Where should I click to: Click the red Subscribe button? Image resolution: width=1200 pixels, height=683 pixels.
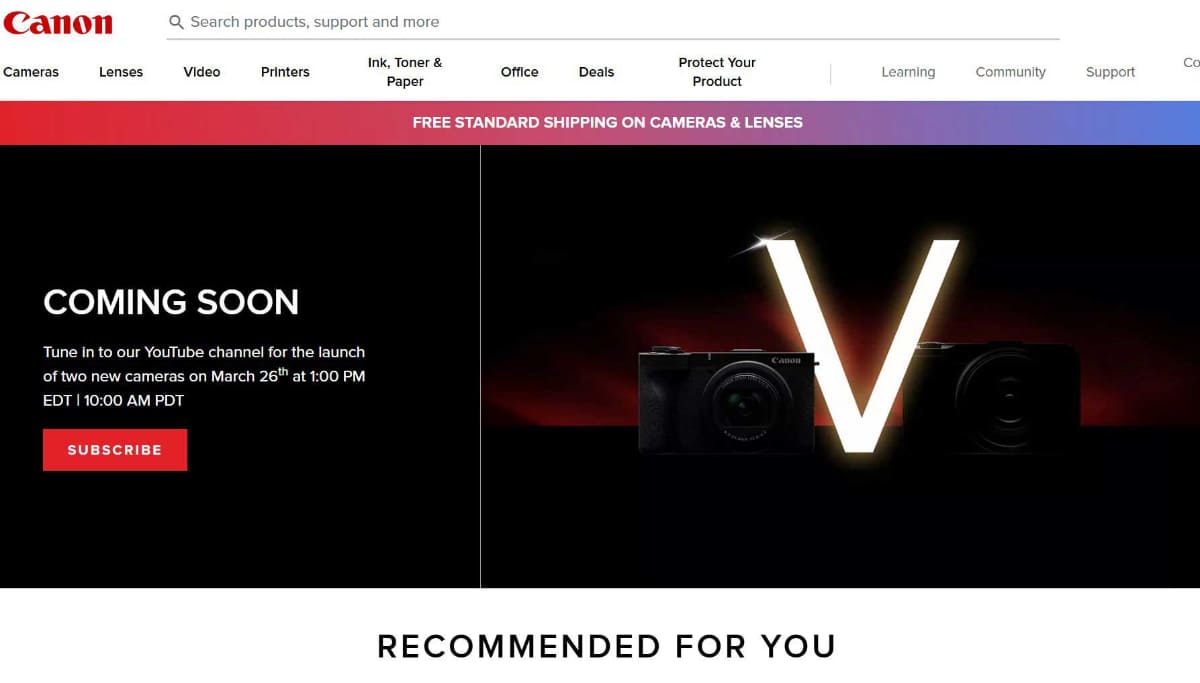(x=115, y=450)
